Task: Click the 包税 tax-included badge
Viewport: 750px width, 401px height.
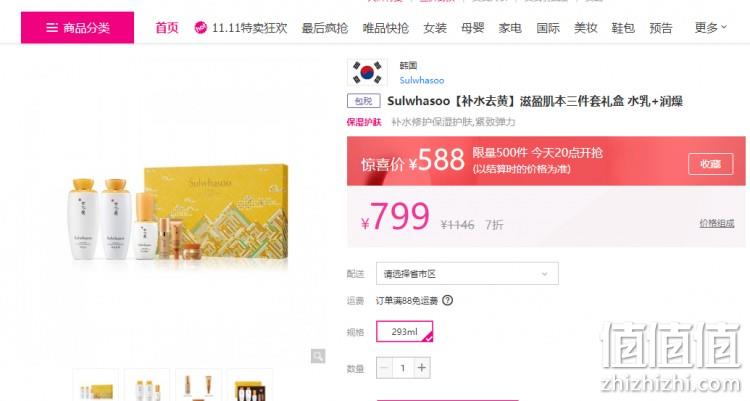Action: (x=364, y=101)
